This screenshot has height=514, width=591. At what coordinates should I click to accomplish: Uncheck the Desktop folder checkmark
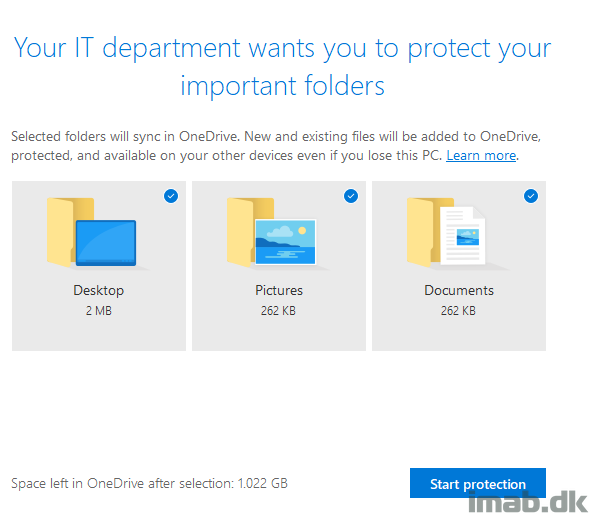[x=171, y=196]
